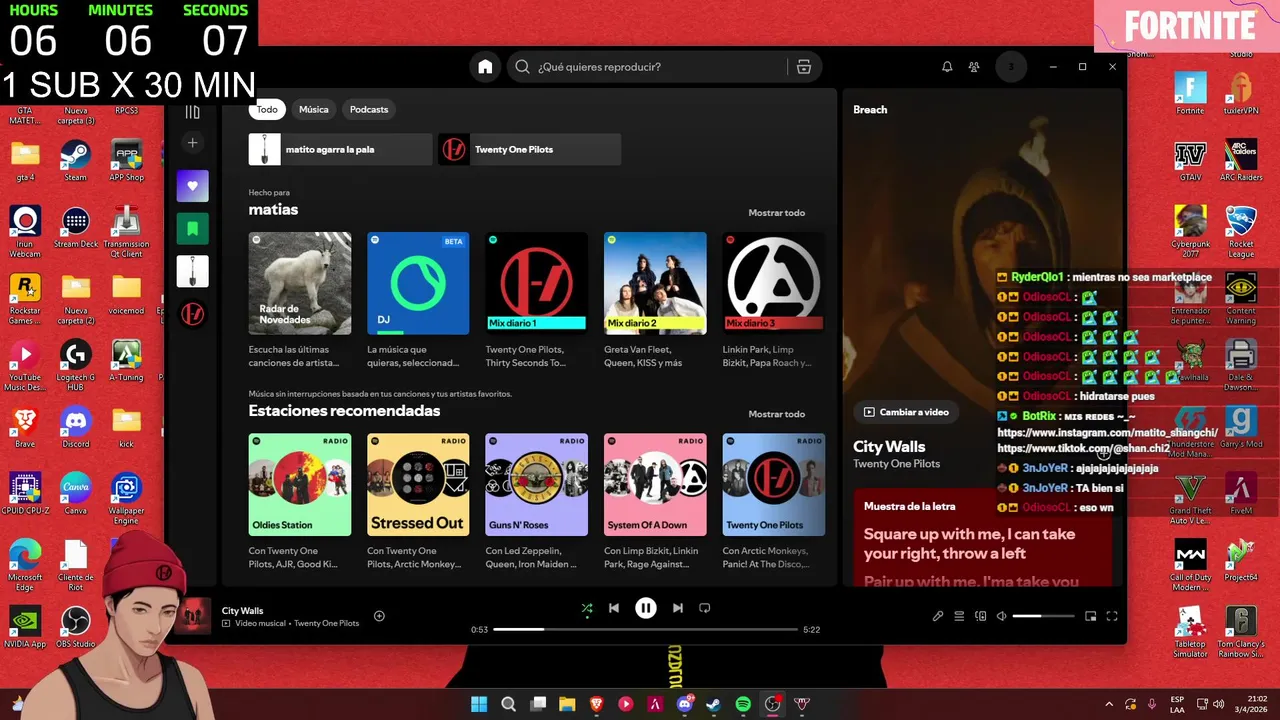
Task: Add City Walls to Liked Songs
Action: click(x=379, y=616)
